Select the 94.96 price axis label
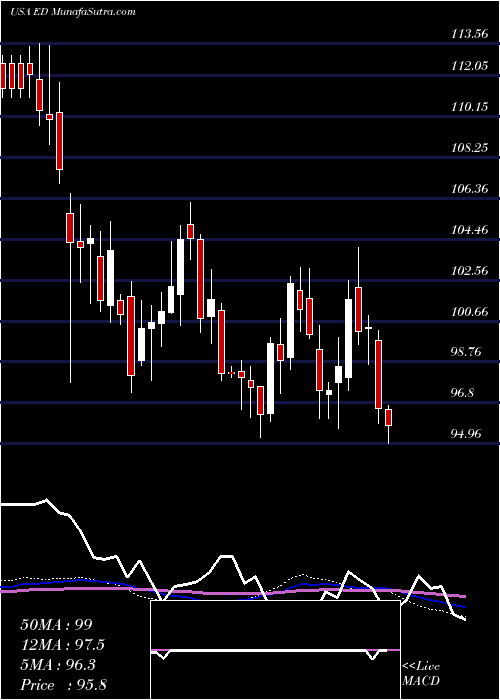 [x=468, y=433]
